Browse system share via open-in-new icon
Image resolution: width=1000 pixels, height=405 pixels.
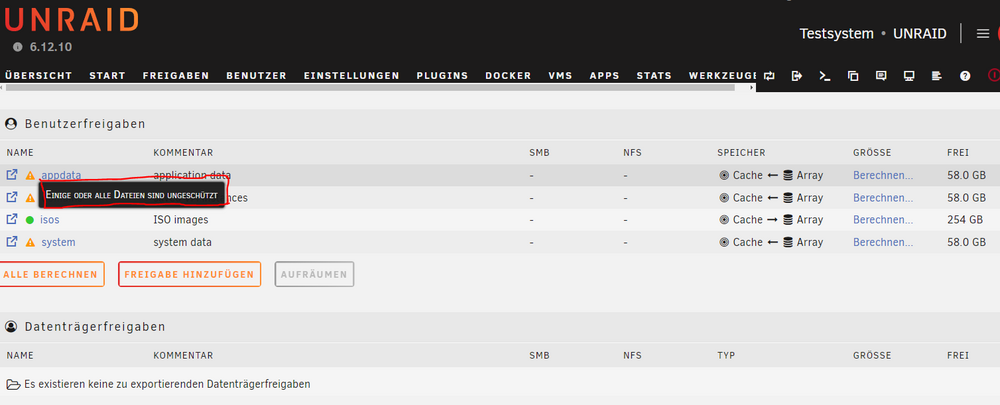11,242
